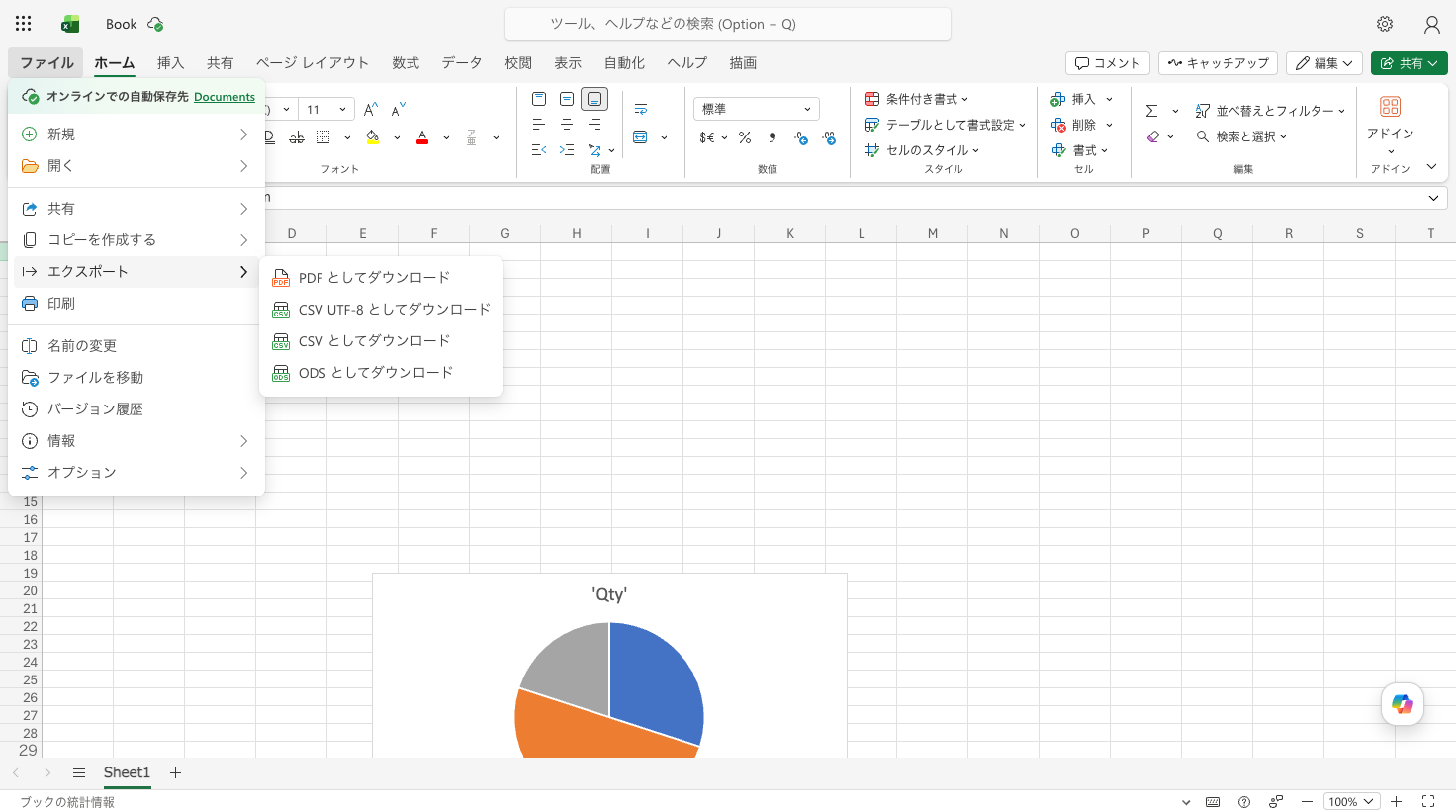Open the account profile icon
The height and width of the screenshot is (812, 1456).
coord(1431,24)
